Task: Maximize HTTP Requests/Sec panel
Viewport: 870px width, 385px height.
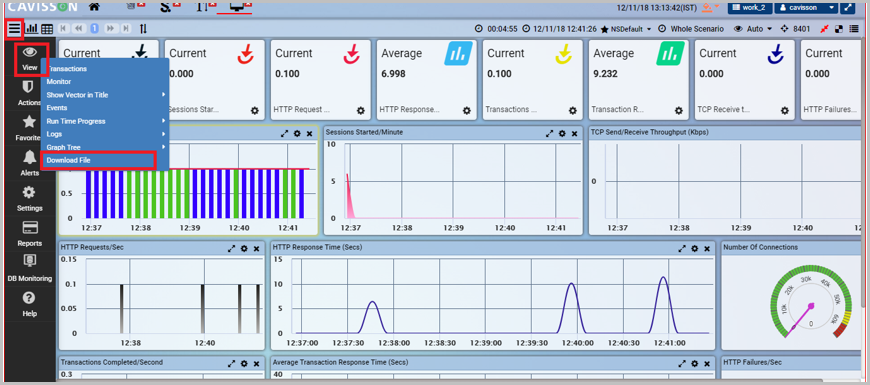Action: [x=231, y=249]
